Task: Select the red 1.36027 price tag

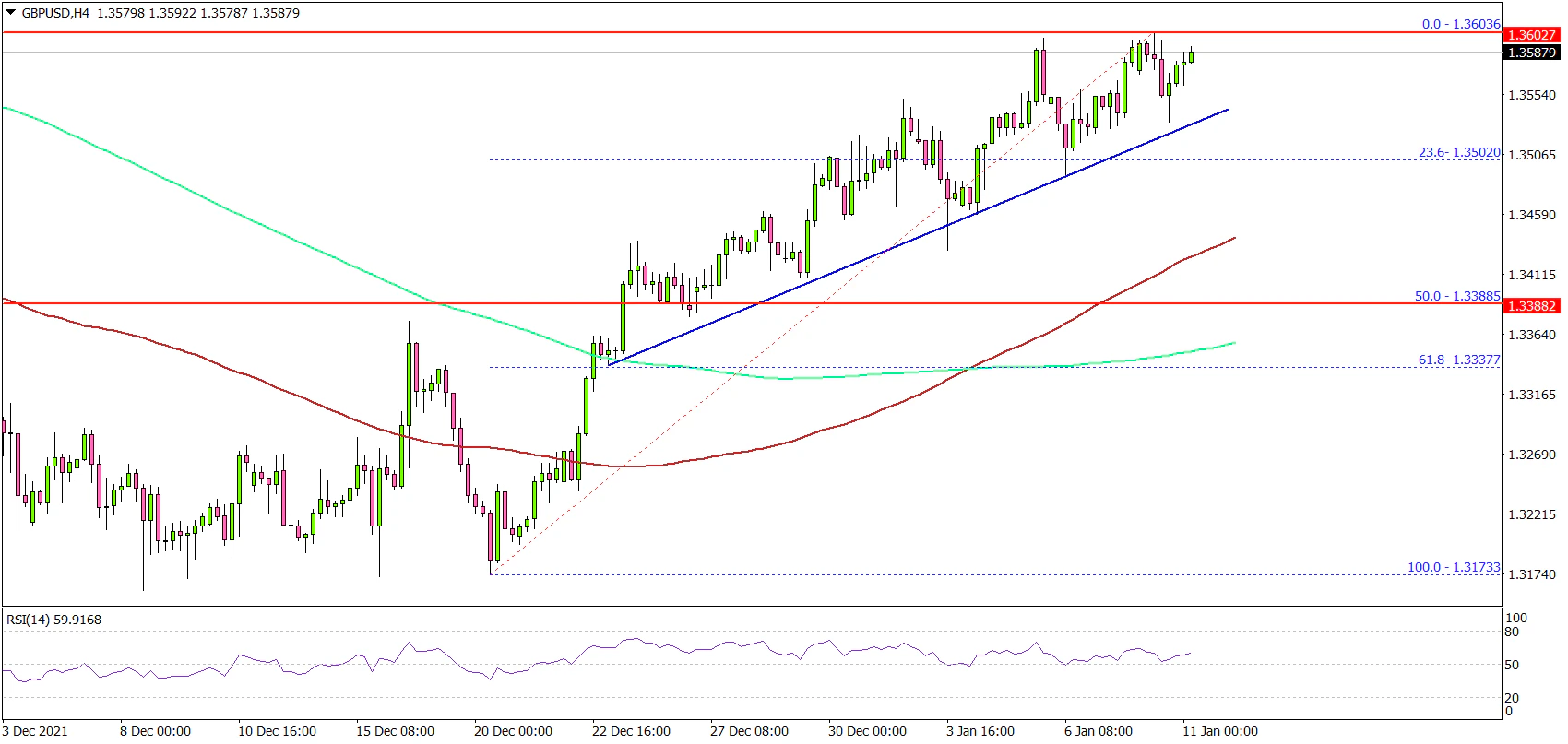Action: (x=1530, y=35)
